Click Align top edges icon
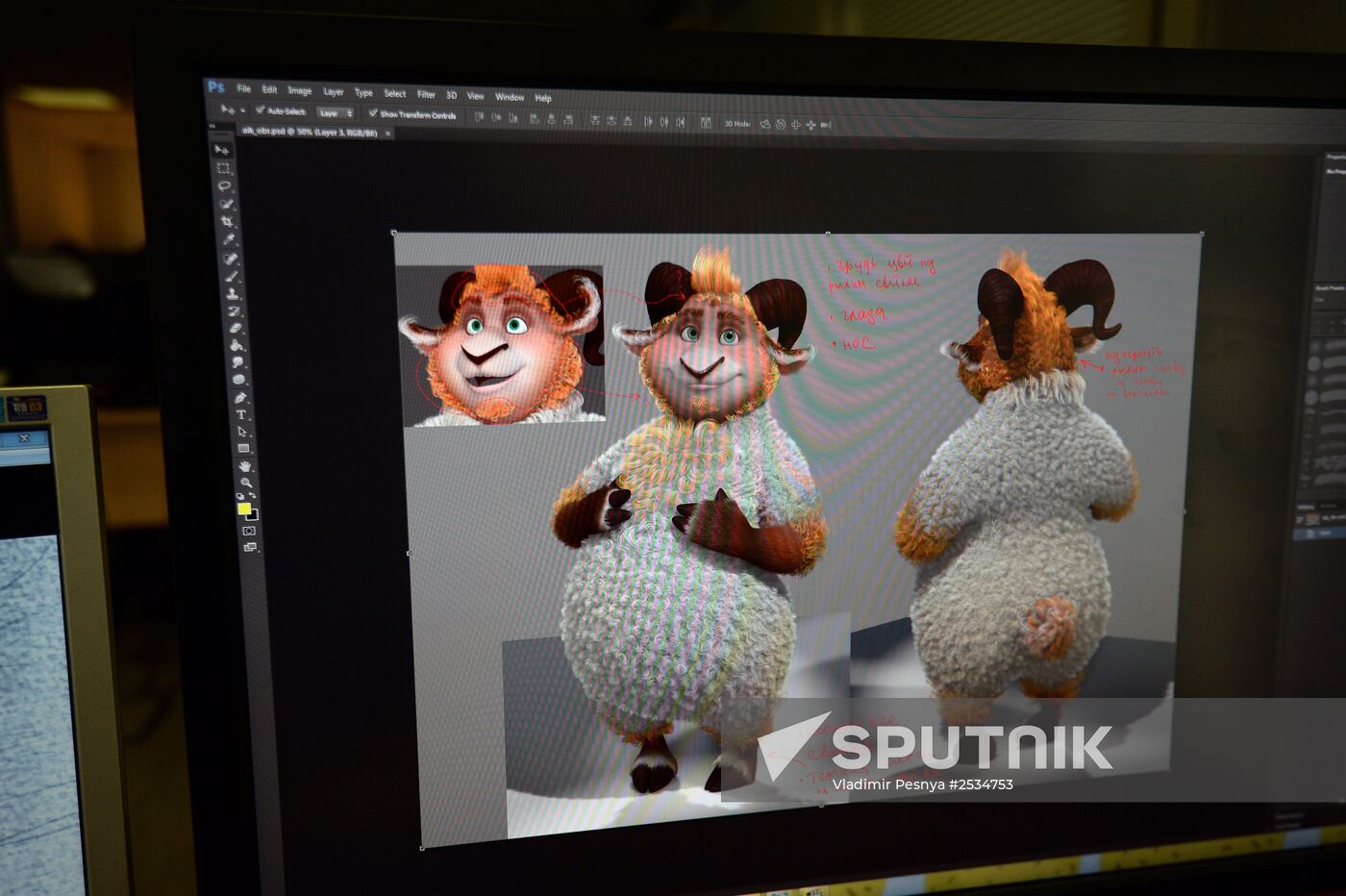Viewport: 1346px width, 896px height. pyautogui.click(x=480, y=118)
